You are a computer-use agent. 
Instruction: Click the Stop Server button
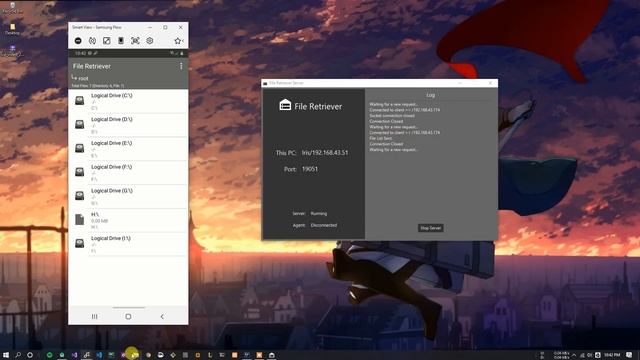tap(431, 228)
